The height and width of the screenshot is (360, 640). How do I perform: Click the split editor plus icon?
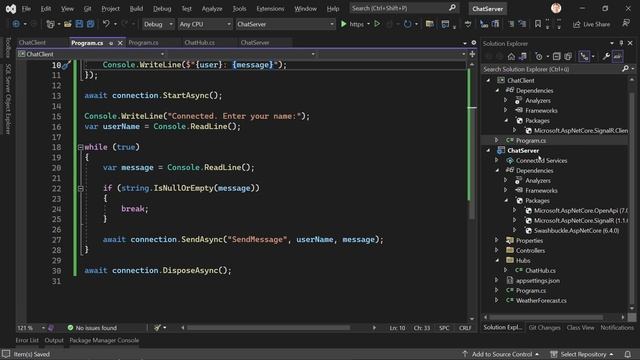click(472, 54)
